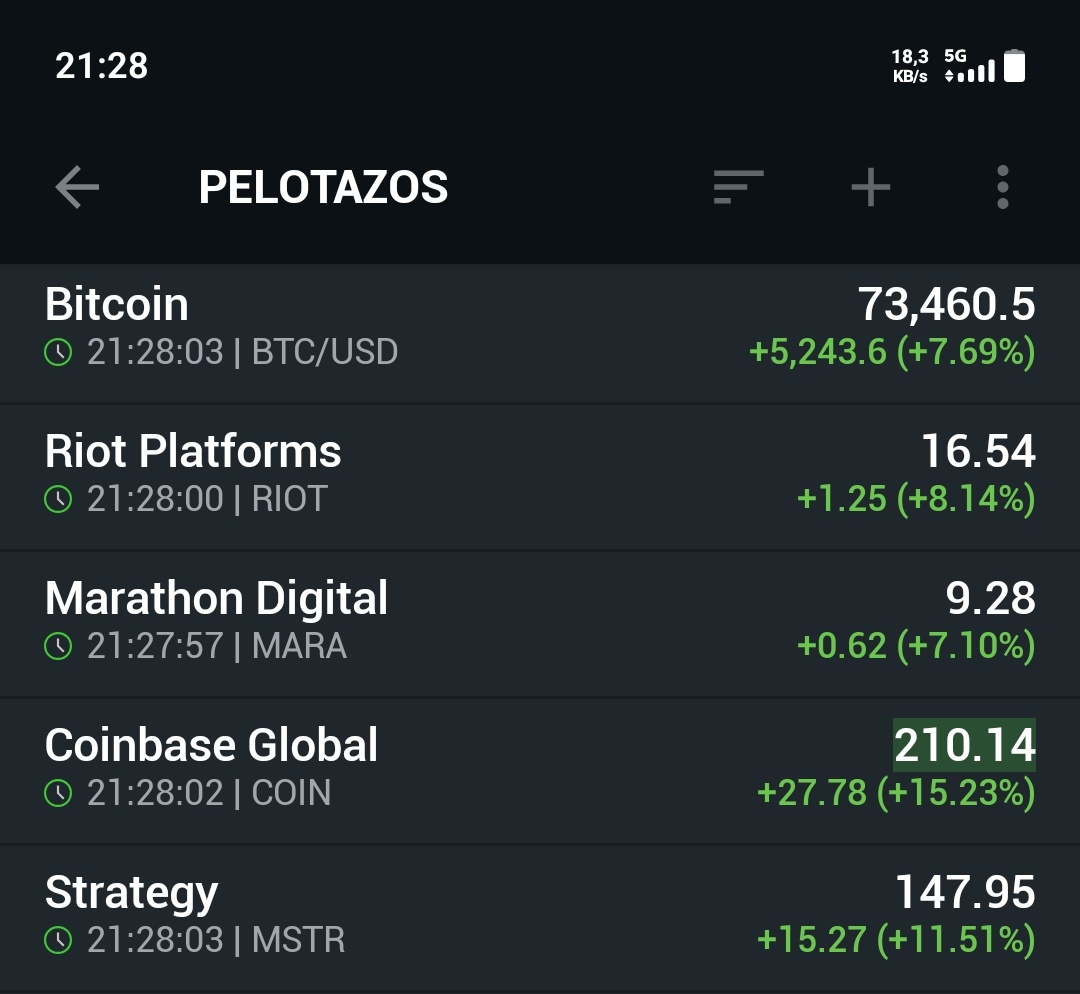Tap the clock icon in Riot Platforms row
1080x994 pixels.
click(59, 499)
